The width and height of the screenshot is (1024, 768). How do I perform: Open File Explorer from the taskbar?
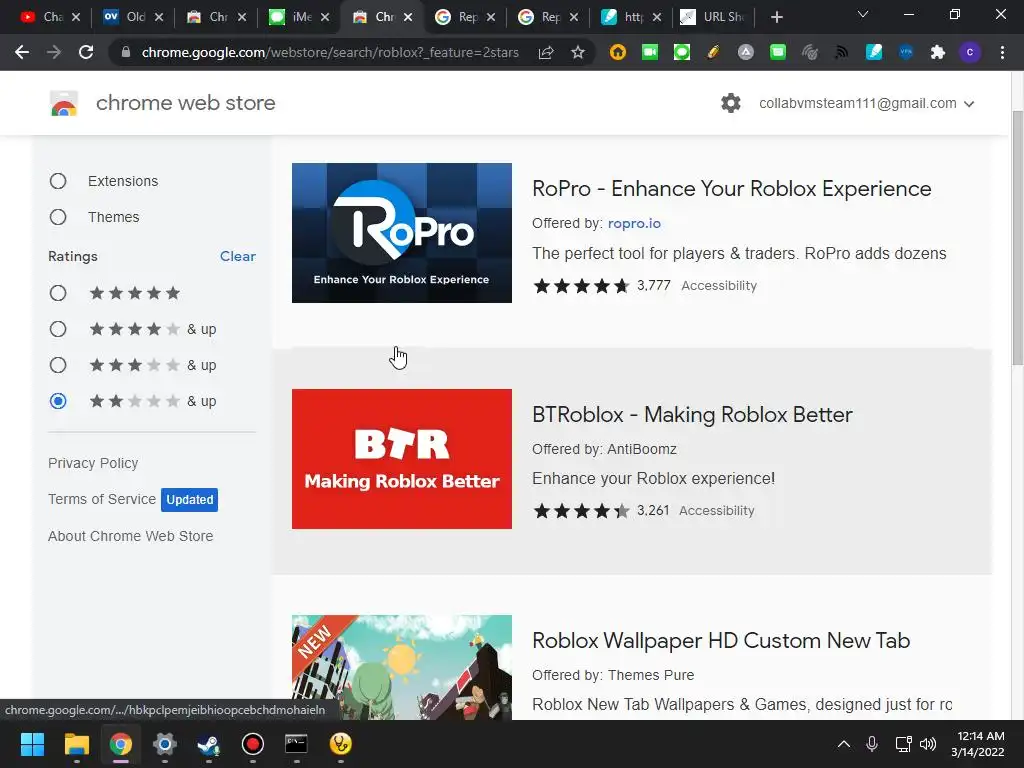[76, 744]
